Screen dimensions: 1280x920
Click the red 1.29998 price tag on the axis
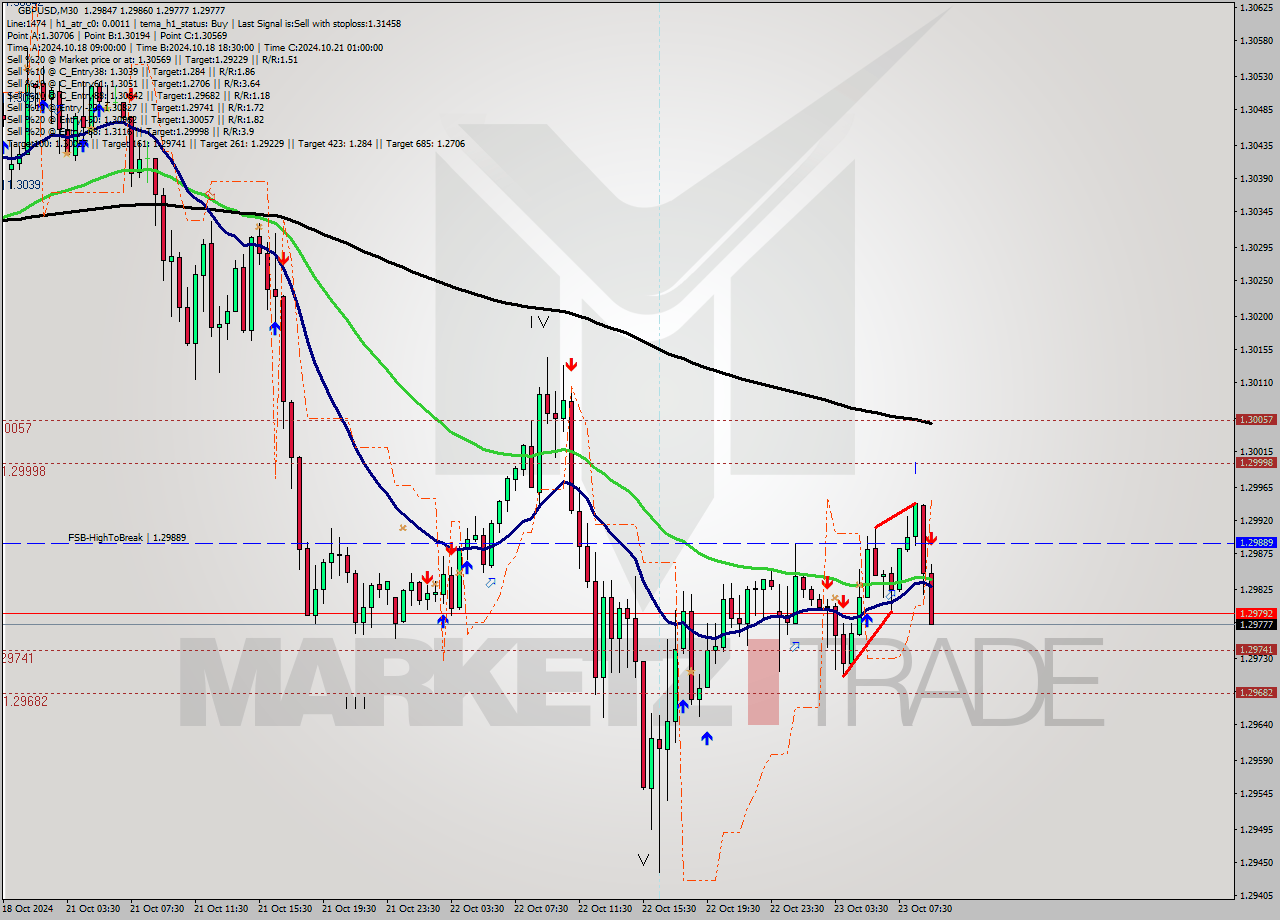tap(1256, 462)
